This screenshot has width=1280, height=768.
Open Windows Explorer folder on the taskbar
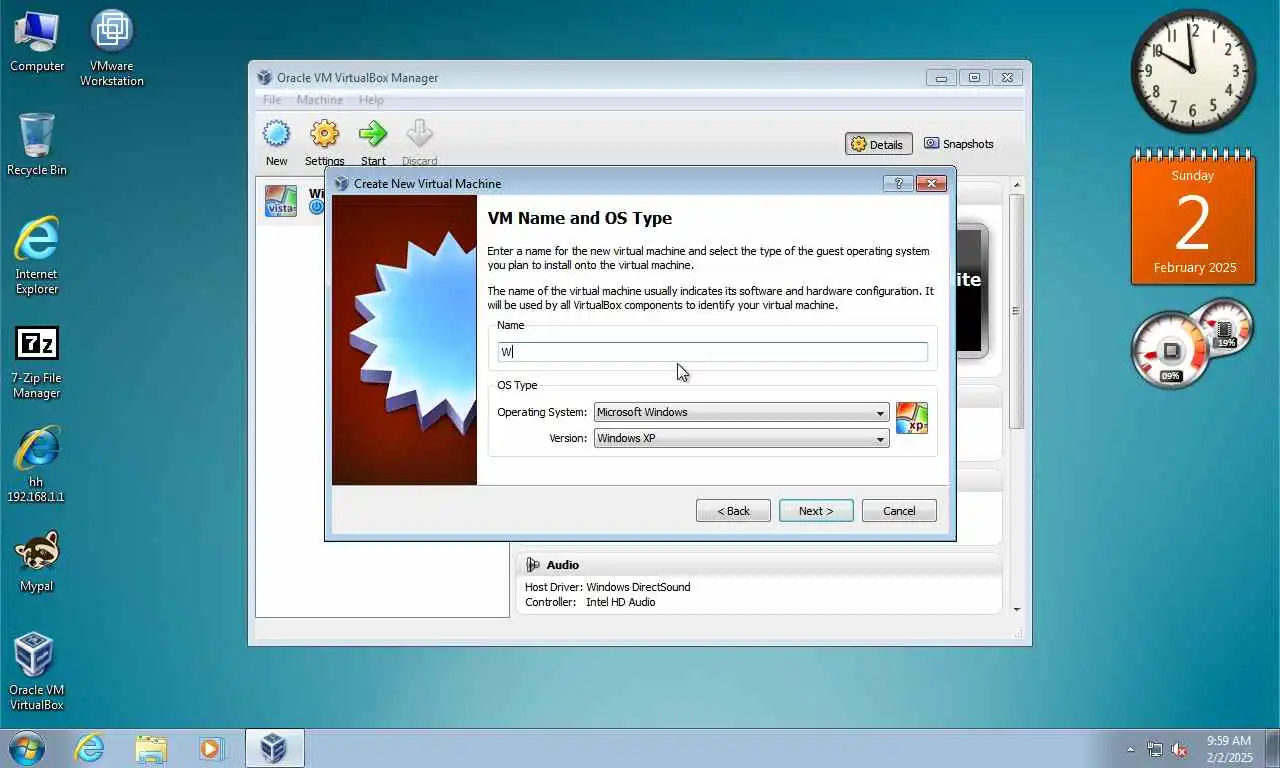coord(151,748)
